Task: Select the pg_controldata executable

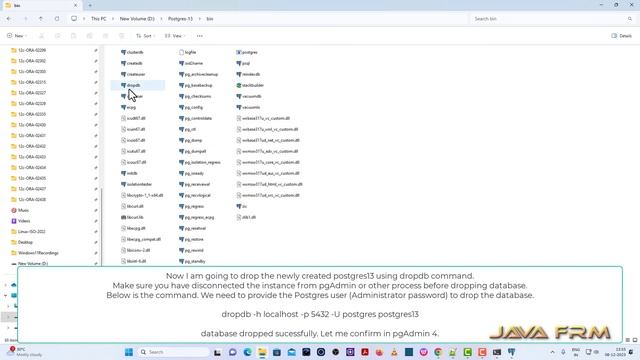Action: 196,118
